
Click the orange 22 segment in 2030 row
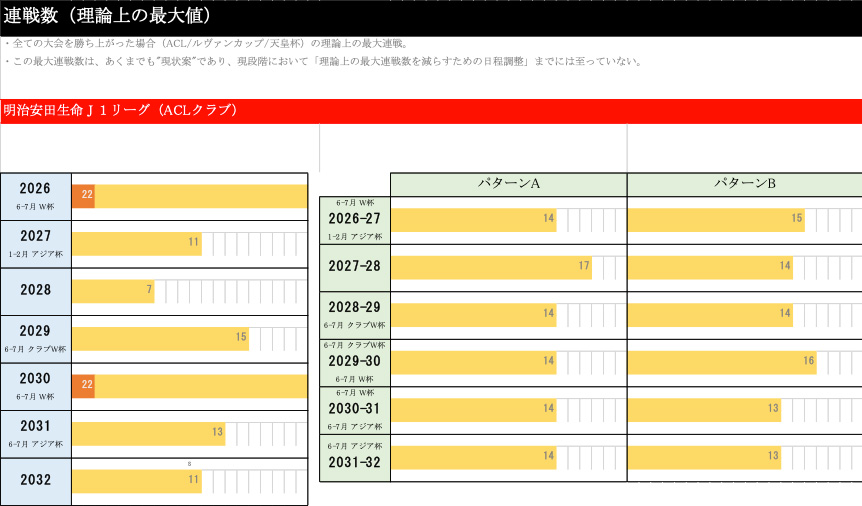[x=85, y=386]
